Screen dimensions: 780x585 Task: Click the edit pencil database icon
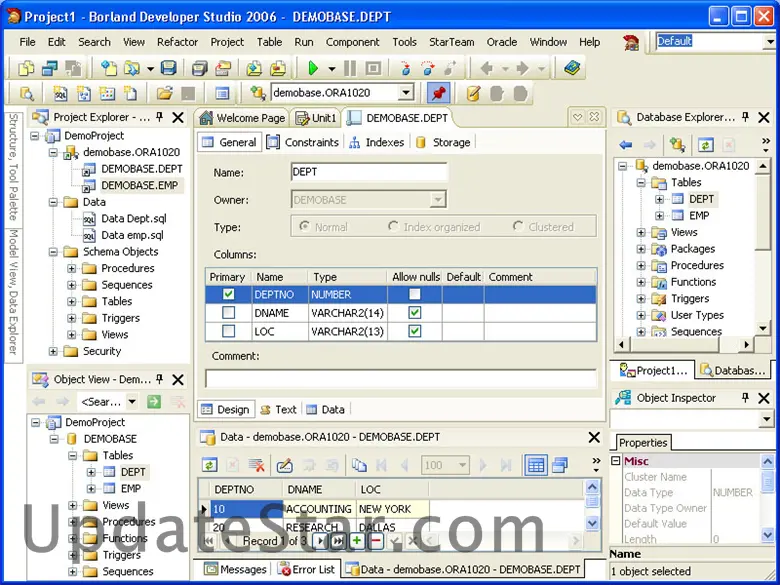pyautogui.click(x=473, y=93)
